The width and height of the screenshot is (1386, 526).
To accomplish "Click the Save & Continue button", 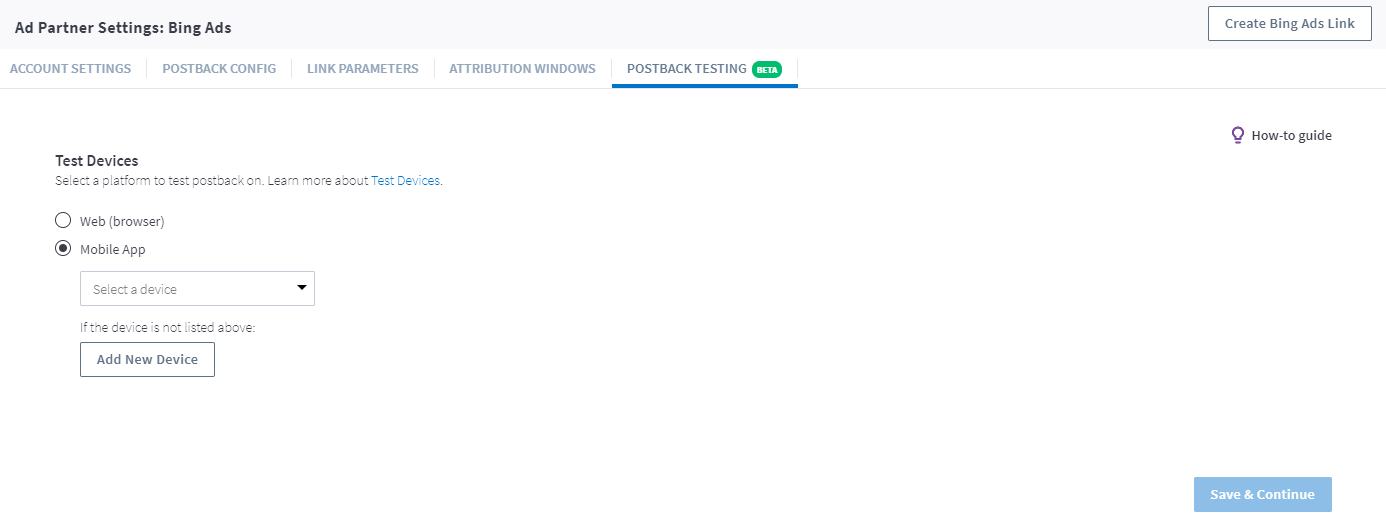I will [1262, 494].
